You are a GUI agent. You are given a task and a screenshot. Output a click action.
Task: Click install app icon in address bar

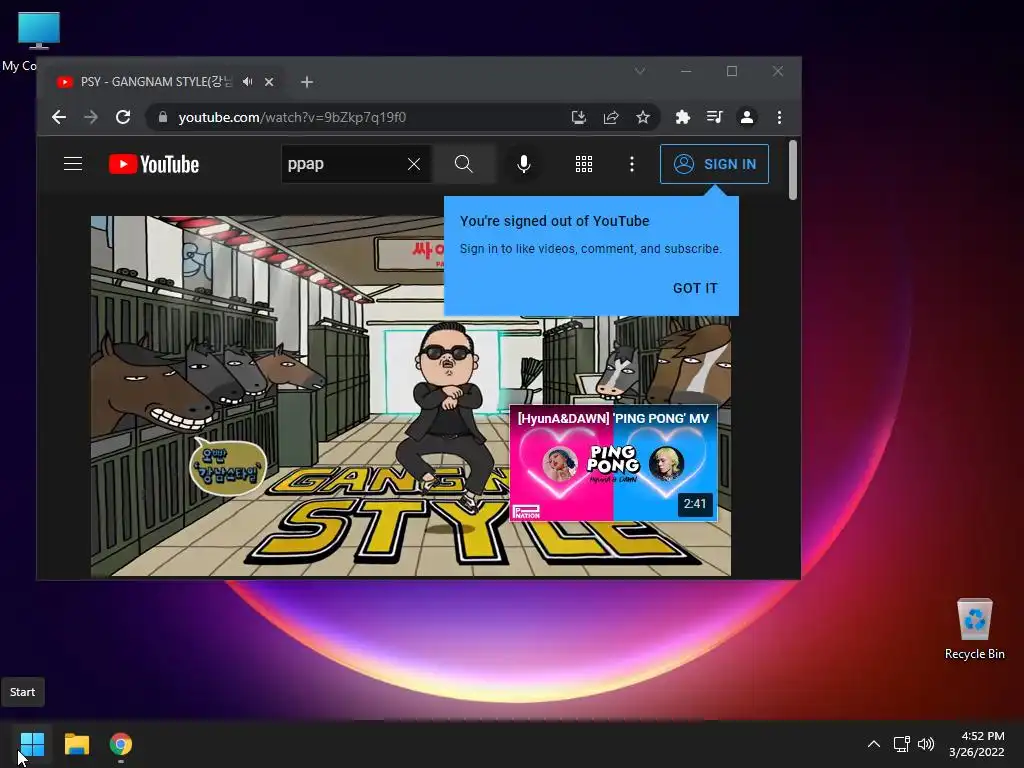(579, 118)
